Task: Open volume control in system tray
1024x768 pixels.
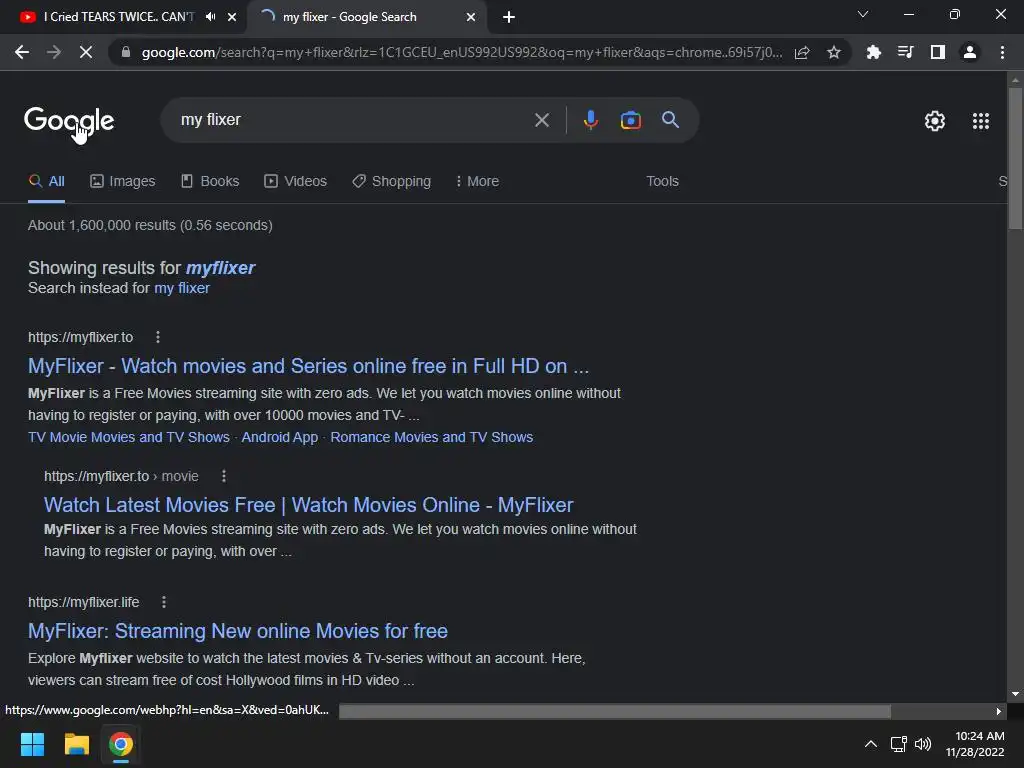Action: 923,744
